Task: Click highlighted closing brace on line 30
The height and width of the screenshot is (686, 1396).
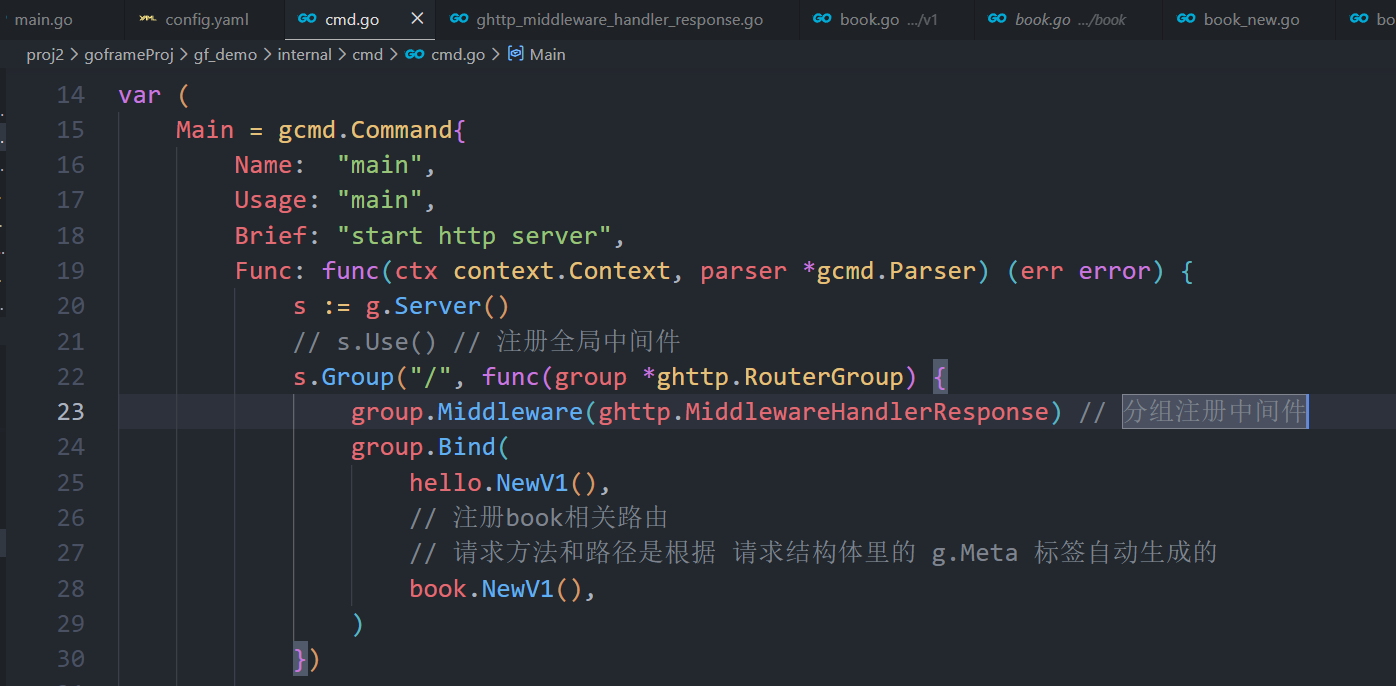Action: point(300,659)
